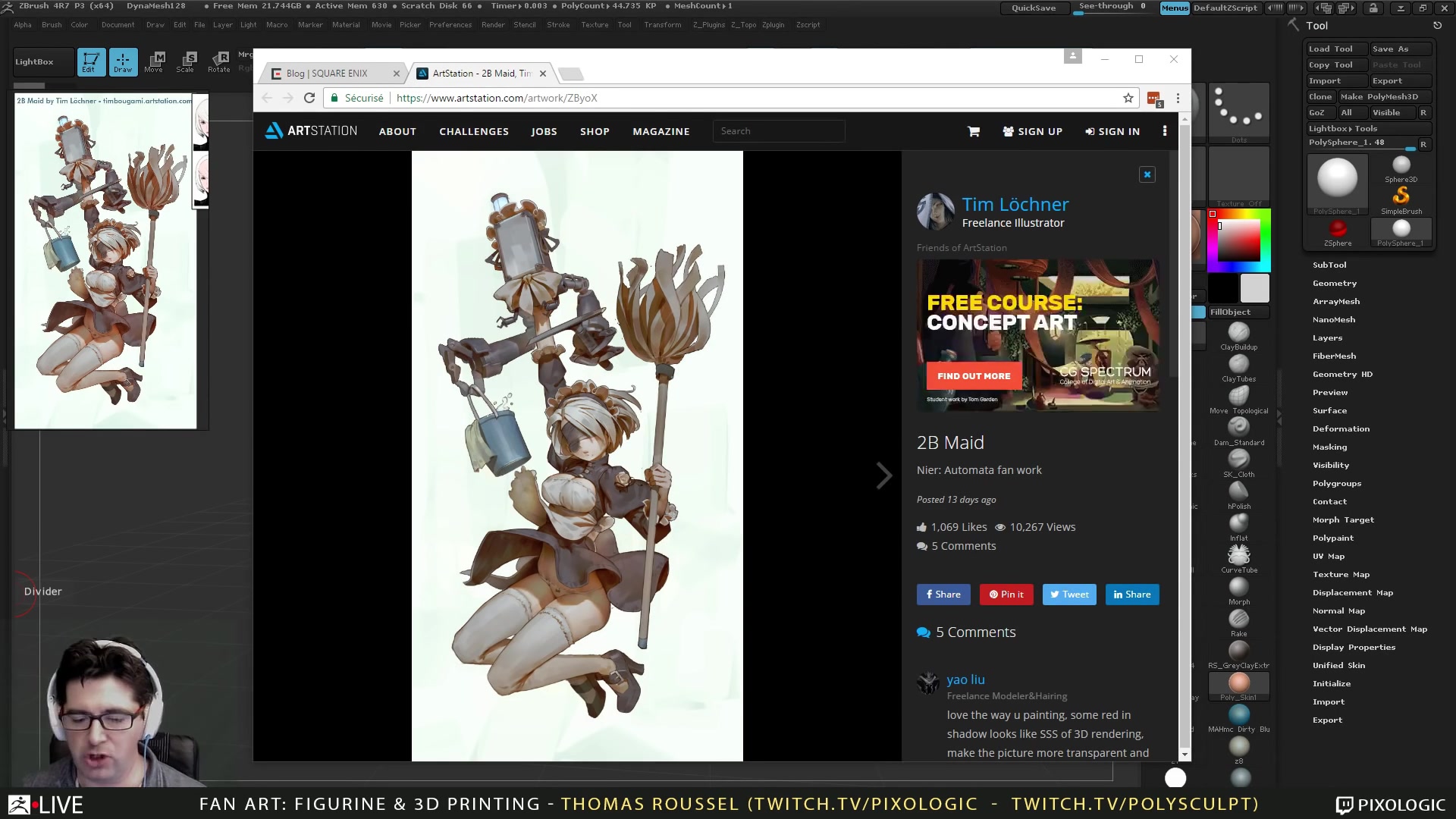Image resolution: width=1456 pixels, height=819 pixels.
Task: Select RS_GreyClayExtr material sphere
Action: click(x=1238, y=651)
